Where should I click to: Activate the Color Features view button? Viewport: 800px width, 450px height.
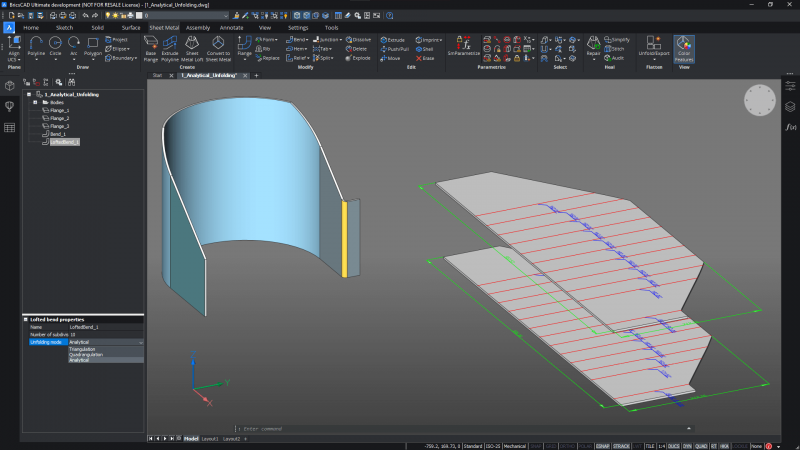[x=684, y=47]
